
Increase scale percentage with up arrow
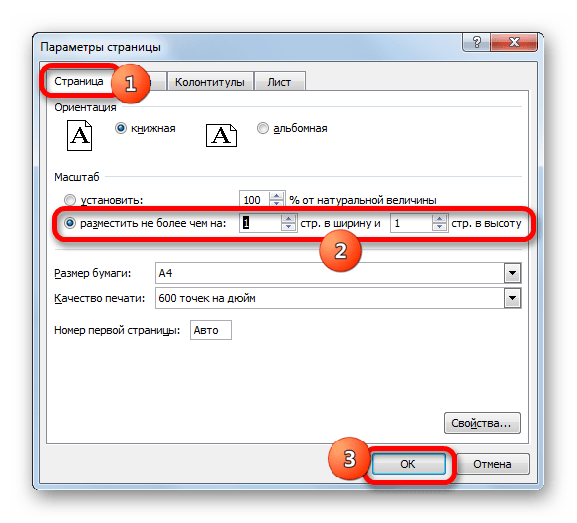277,196
